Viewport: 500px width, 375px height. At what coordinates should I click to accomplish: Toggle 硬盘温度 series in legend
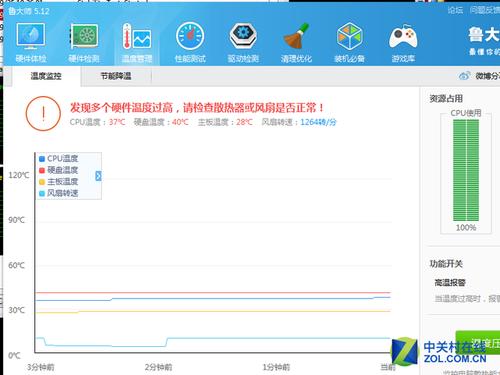tap(59, 170)
